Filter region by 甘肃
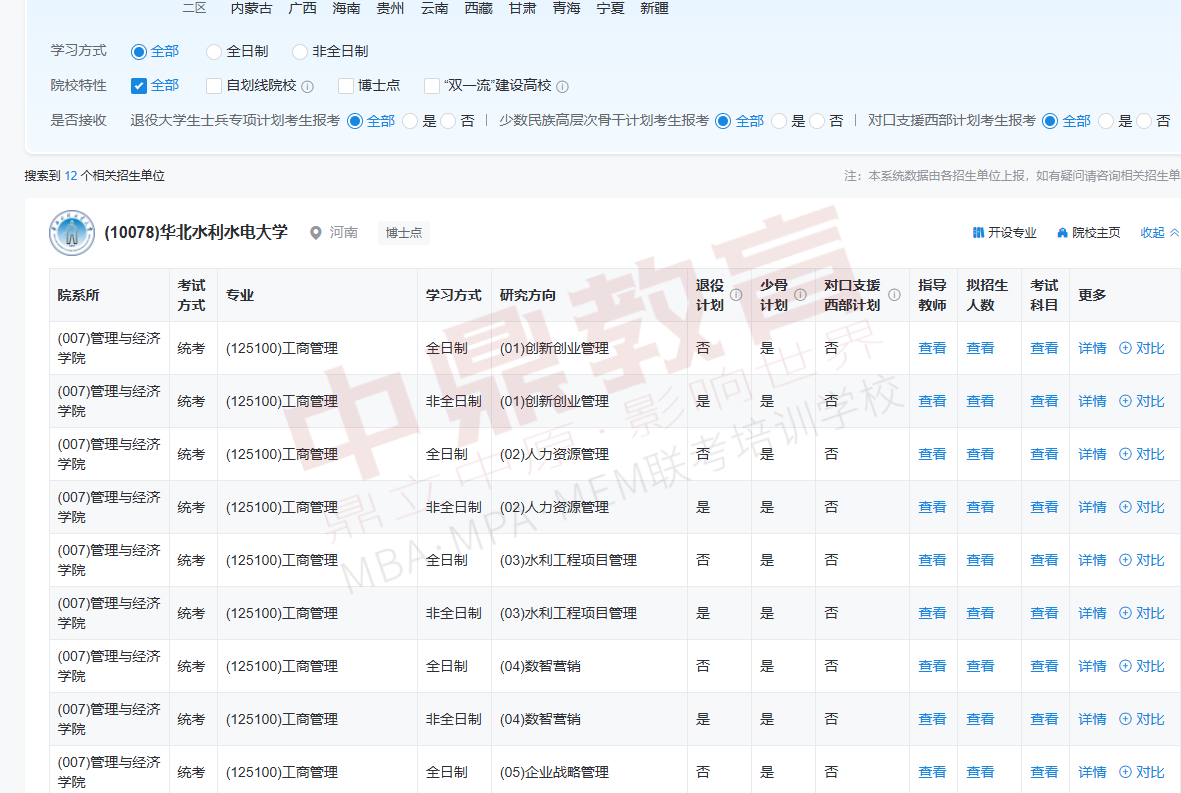 click(523, 8)
